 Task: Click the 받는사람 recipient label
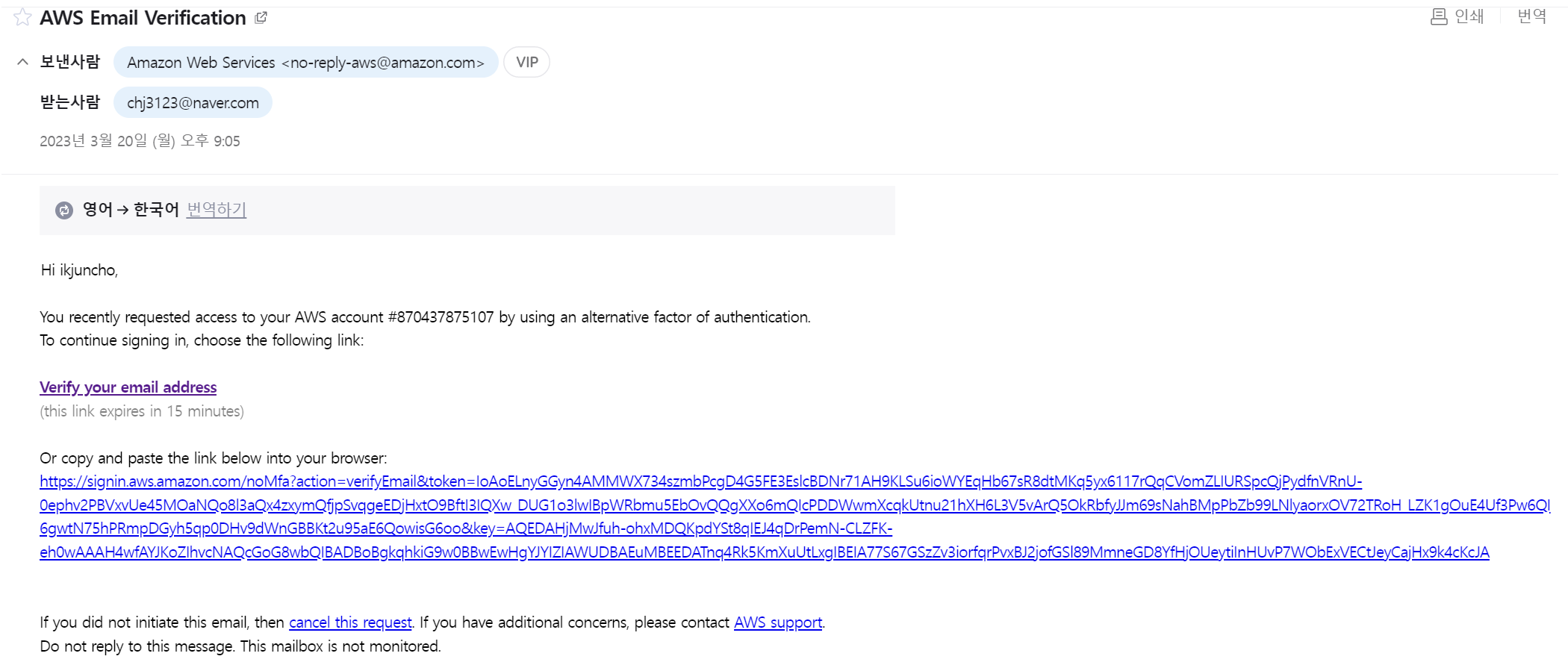tap(69, 102)
